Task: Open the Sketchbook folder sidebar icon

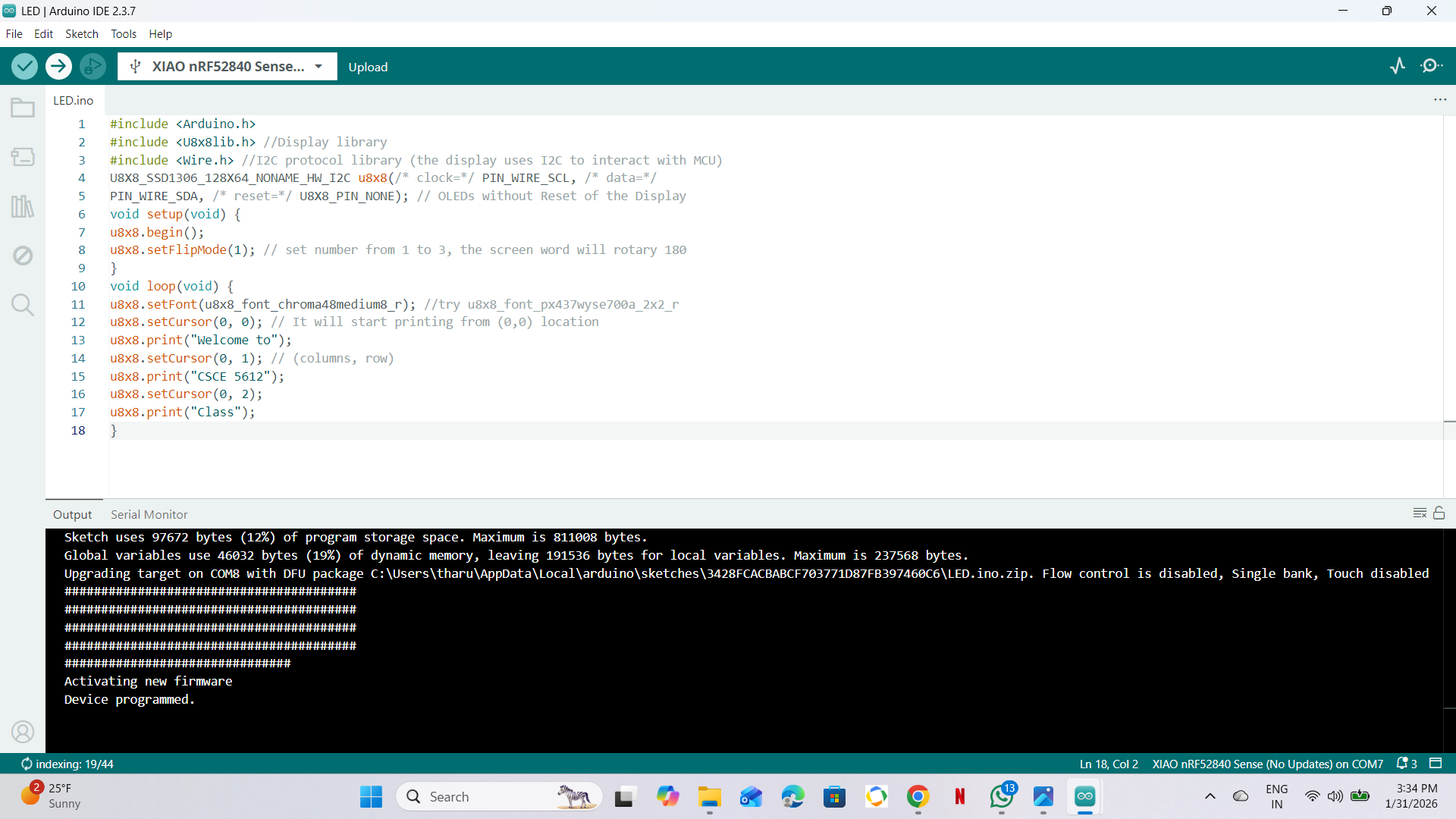Action: click(23, 108)
